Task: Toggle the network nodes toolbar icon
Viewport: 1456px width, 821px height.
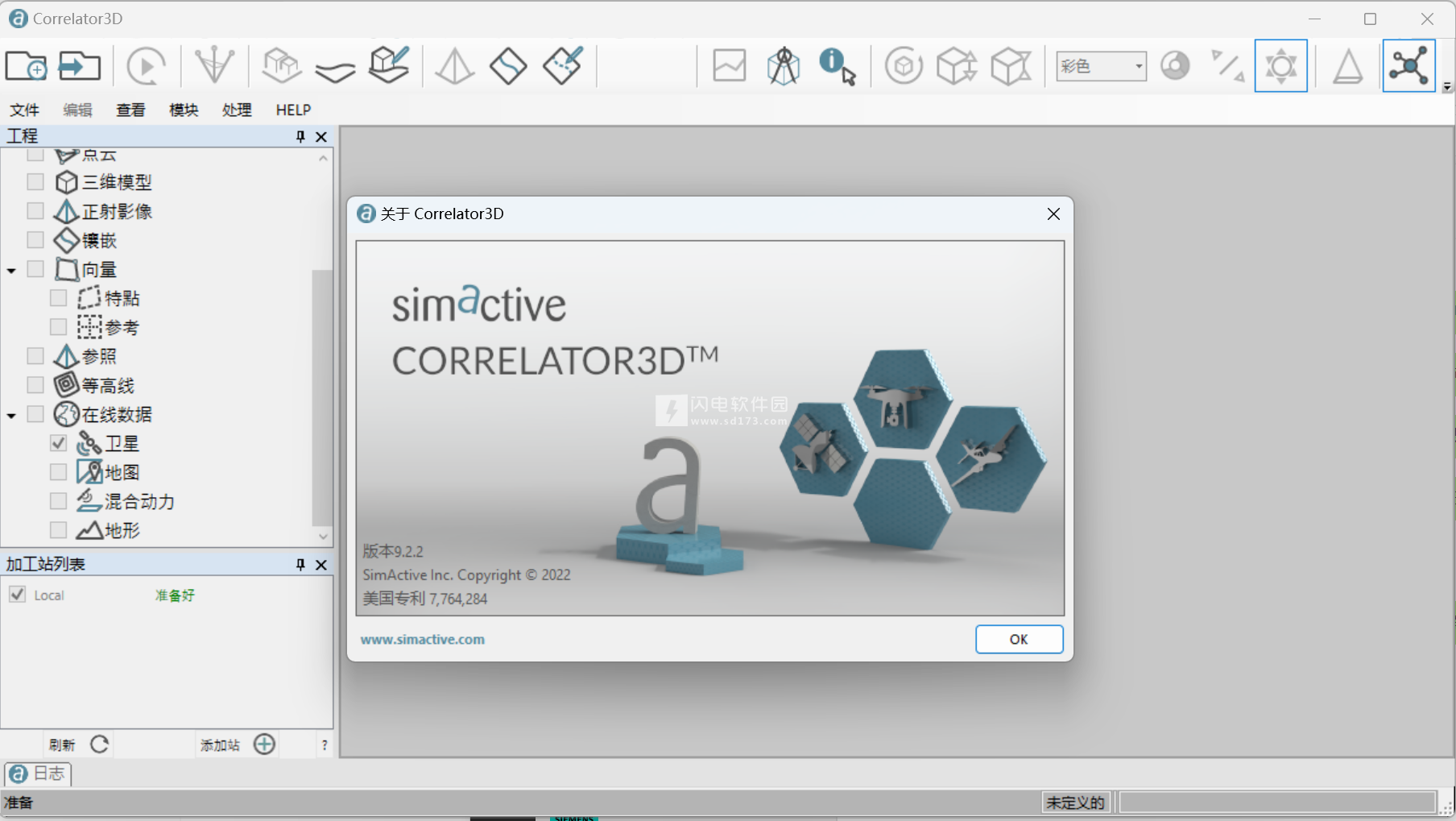Action: [1408, 65]
